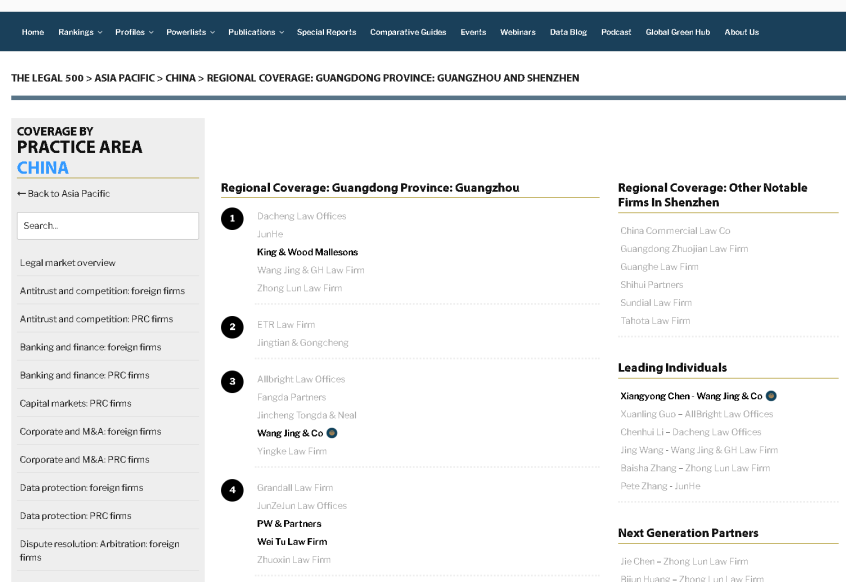Click Guanghe Law Firm
The image size is (846, 582).
[x=659, y=266]
